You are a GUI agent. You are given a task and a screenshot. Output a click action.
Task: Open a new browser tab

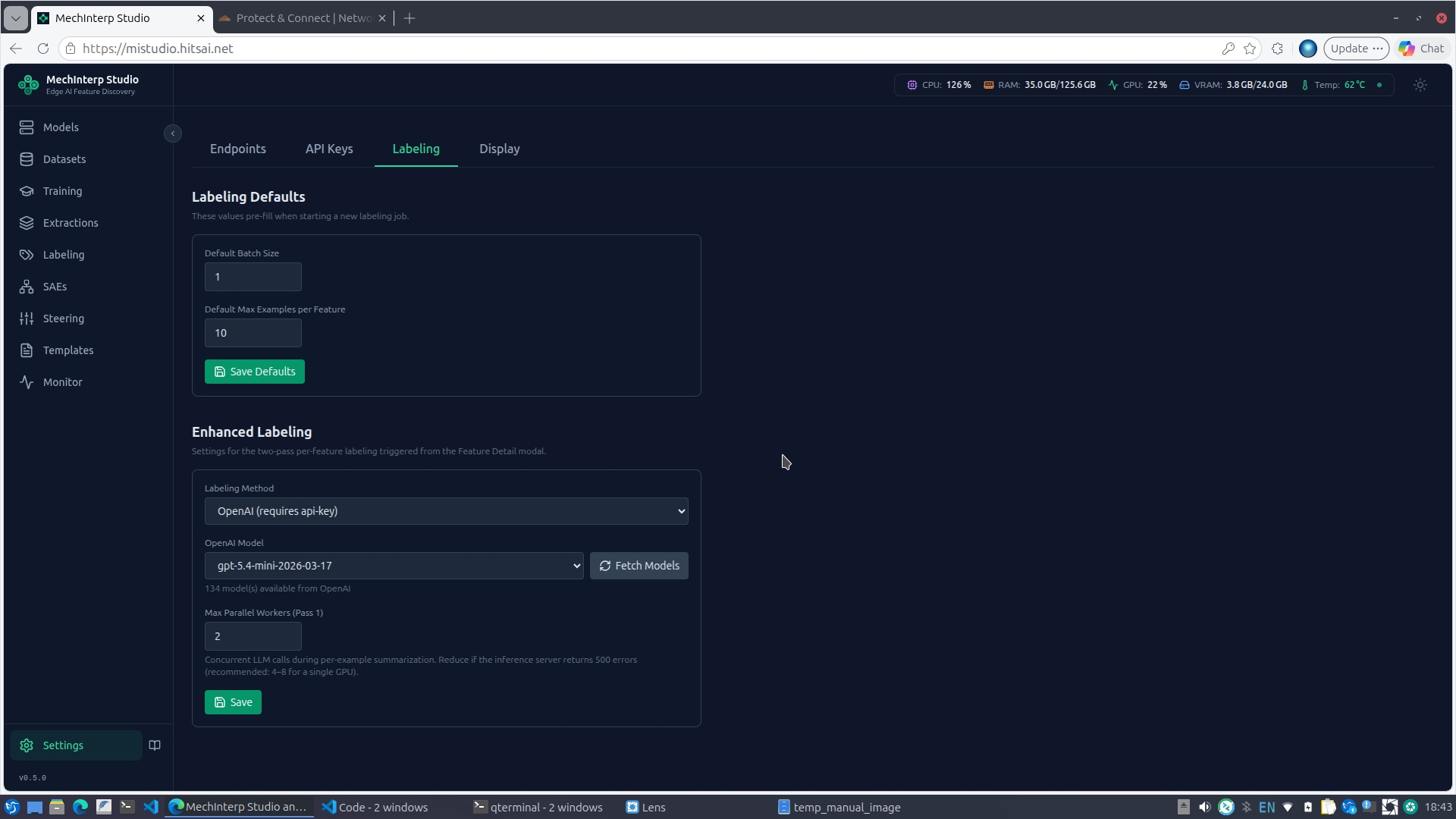(409, 18)
